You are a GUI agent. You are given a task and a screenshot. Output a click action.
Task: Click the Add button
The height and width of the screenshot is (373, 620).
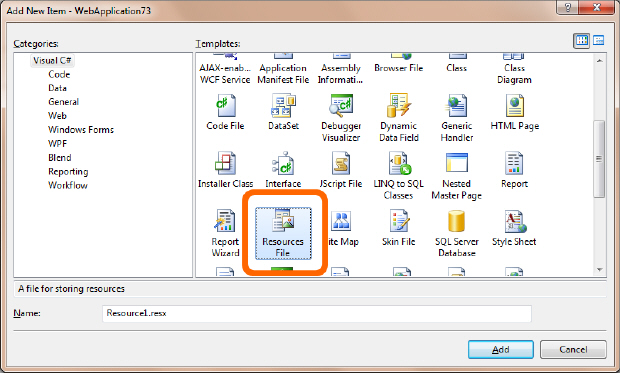pyautogui.click(x=501, y=350)
